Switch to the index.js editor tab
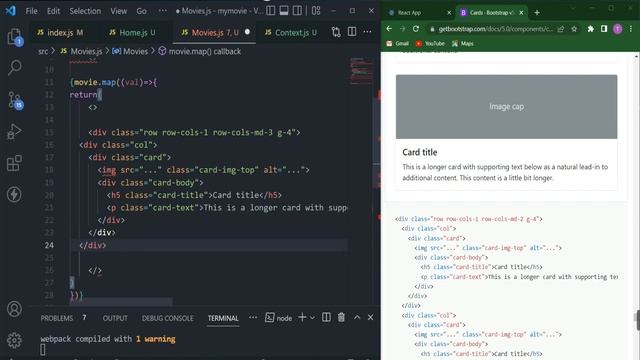 tap(60, 32)
